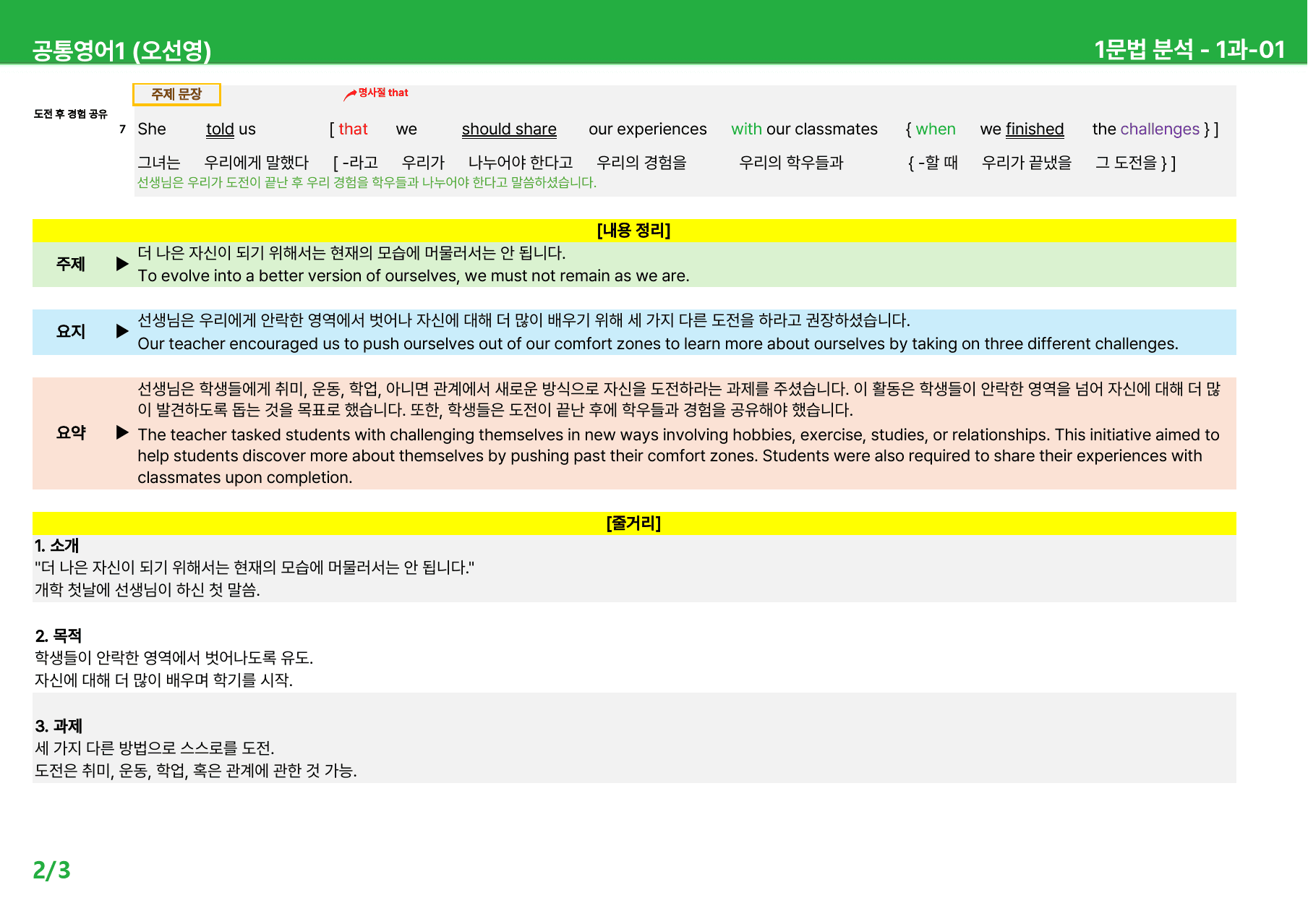Click the sentence To evolve into a better version
The height and width of the screenshot is (924, 1308).
click(x=414, y=276)
